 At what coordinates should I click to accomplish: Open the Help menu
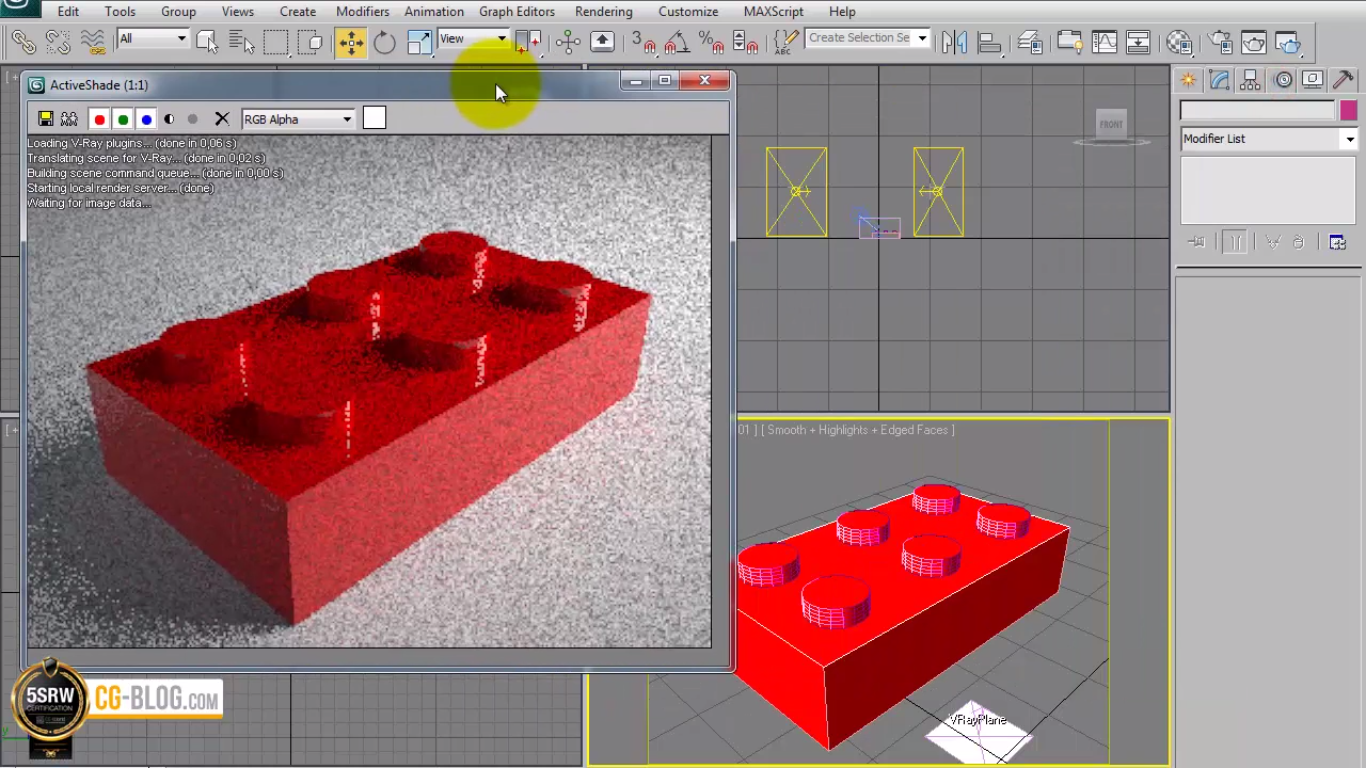[842, 12]
